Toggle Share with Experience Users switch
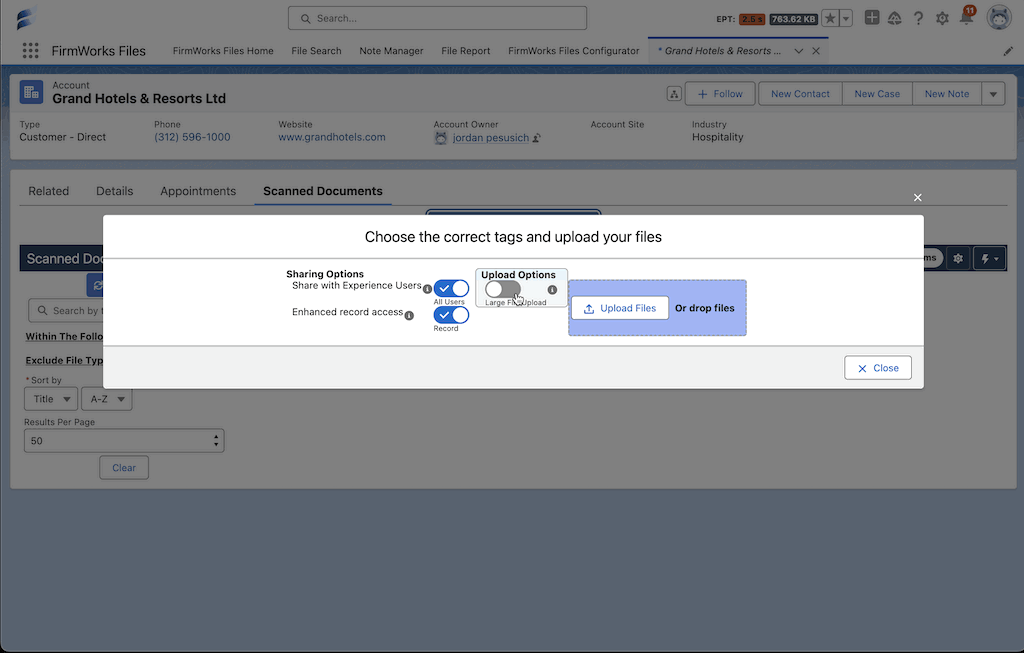1024x653 pixels. [451, 289]
